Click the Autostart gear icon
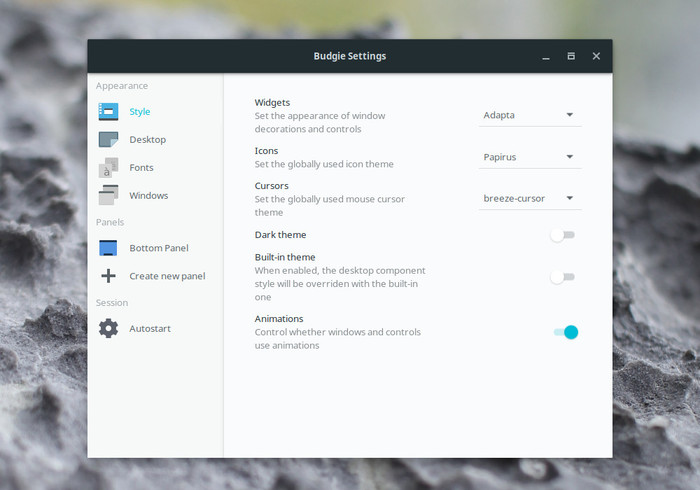This screenshot has height=490, width=700. tap(108, 328)
